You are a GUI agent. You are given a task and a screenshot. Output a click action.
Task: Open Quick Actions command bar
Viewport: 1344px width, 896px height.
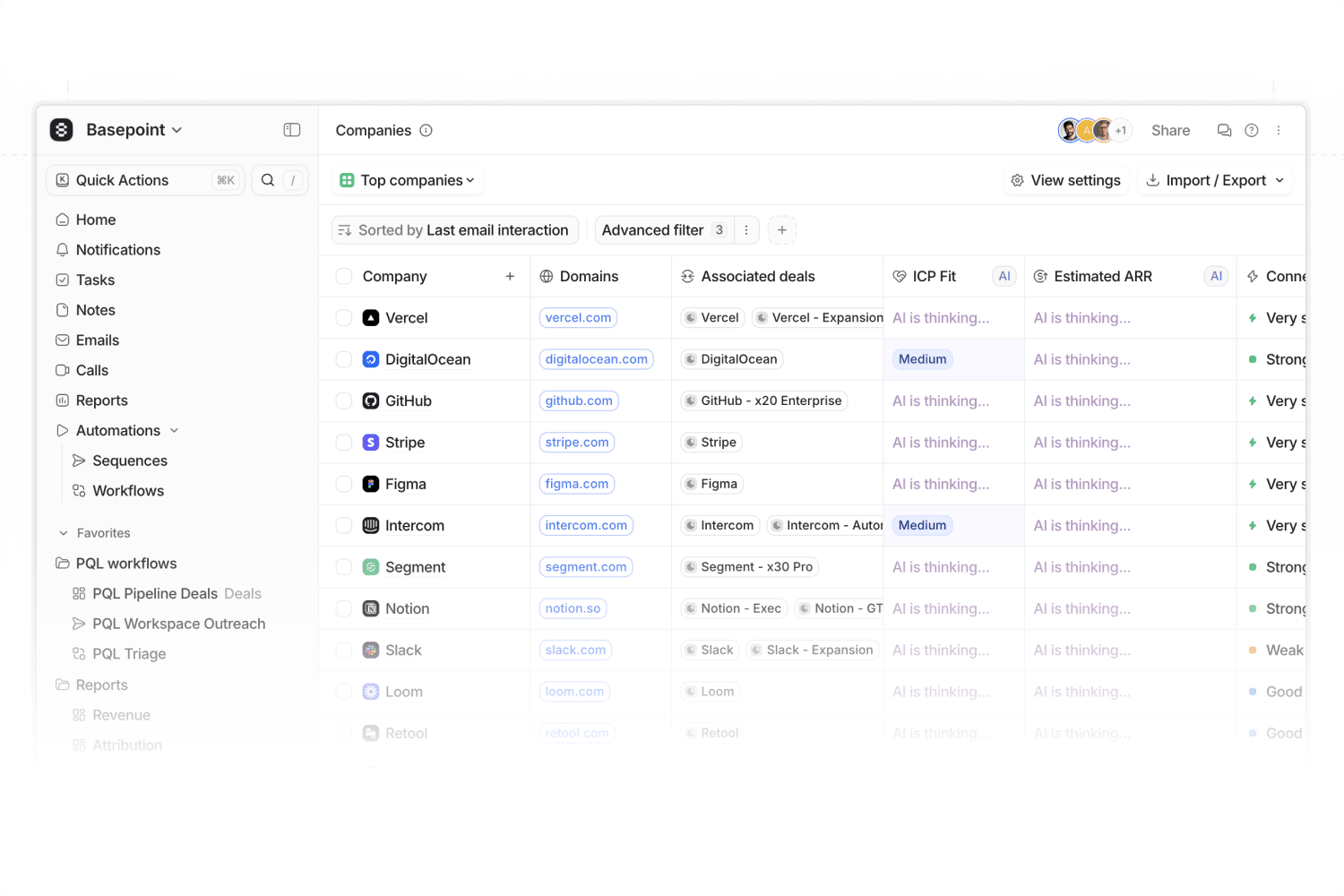[145, 180]
